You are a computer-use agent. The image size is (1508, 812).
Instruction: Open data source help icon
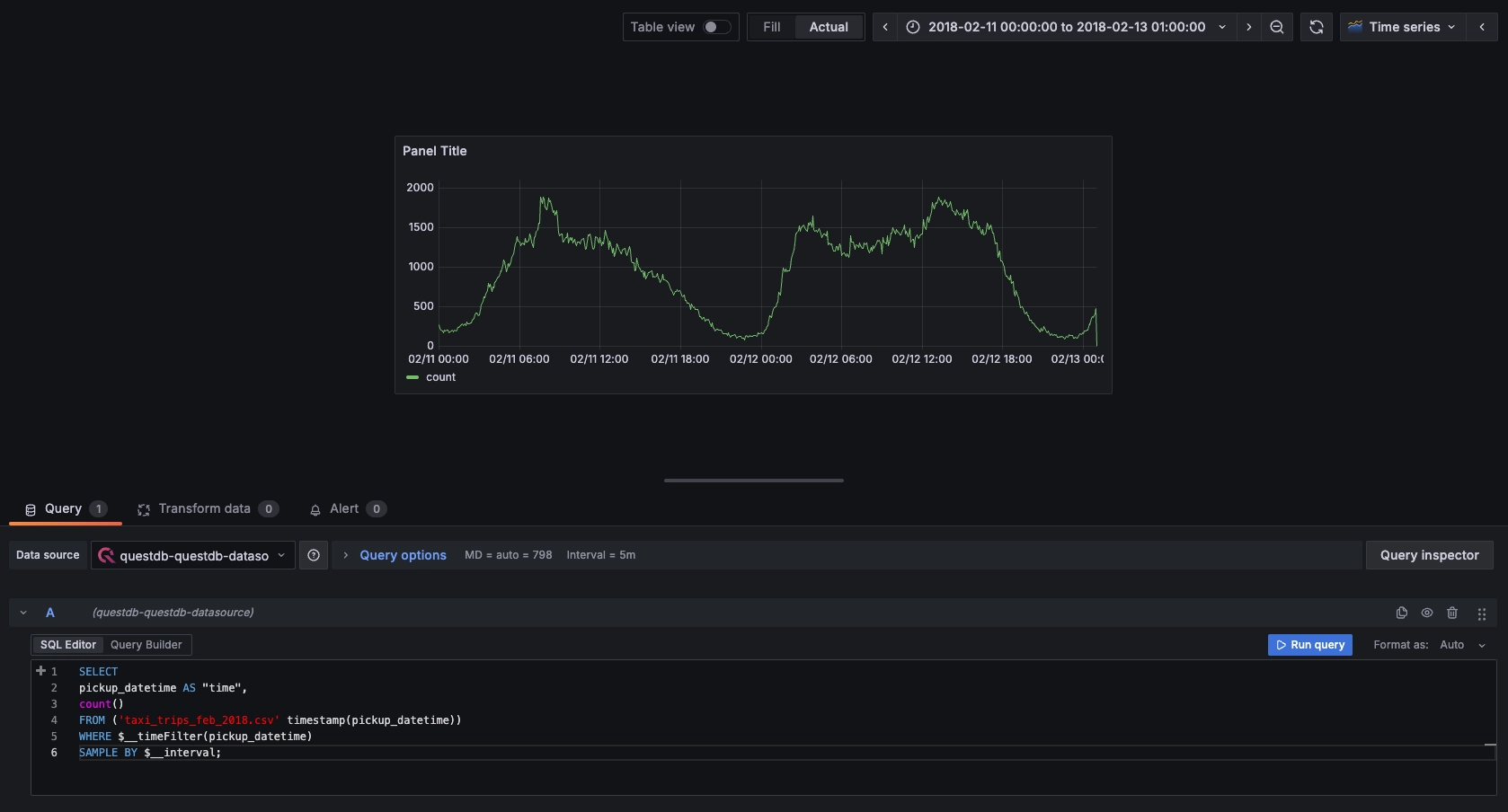pyautogui.click(x=314, y=555)
